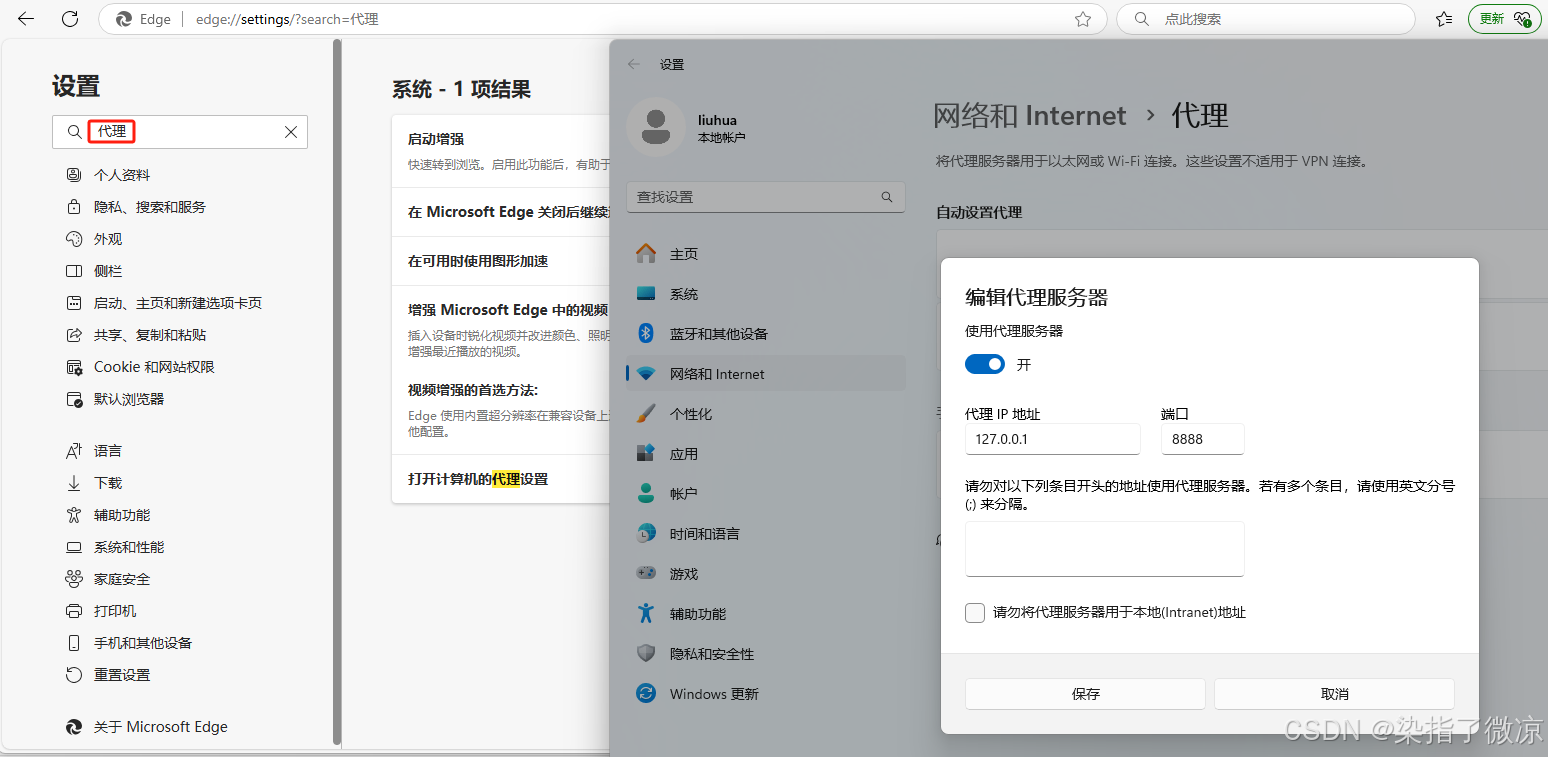Click the 打印机 printer icon
The width and height of the screenshot is (1548, 757).
coord(73,611)
